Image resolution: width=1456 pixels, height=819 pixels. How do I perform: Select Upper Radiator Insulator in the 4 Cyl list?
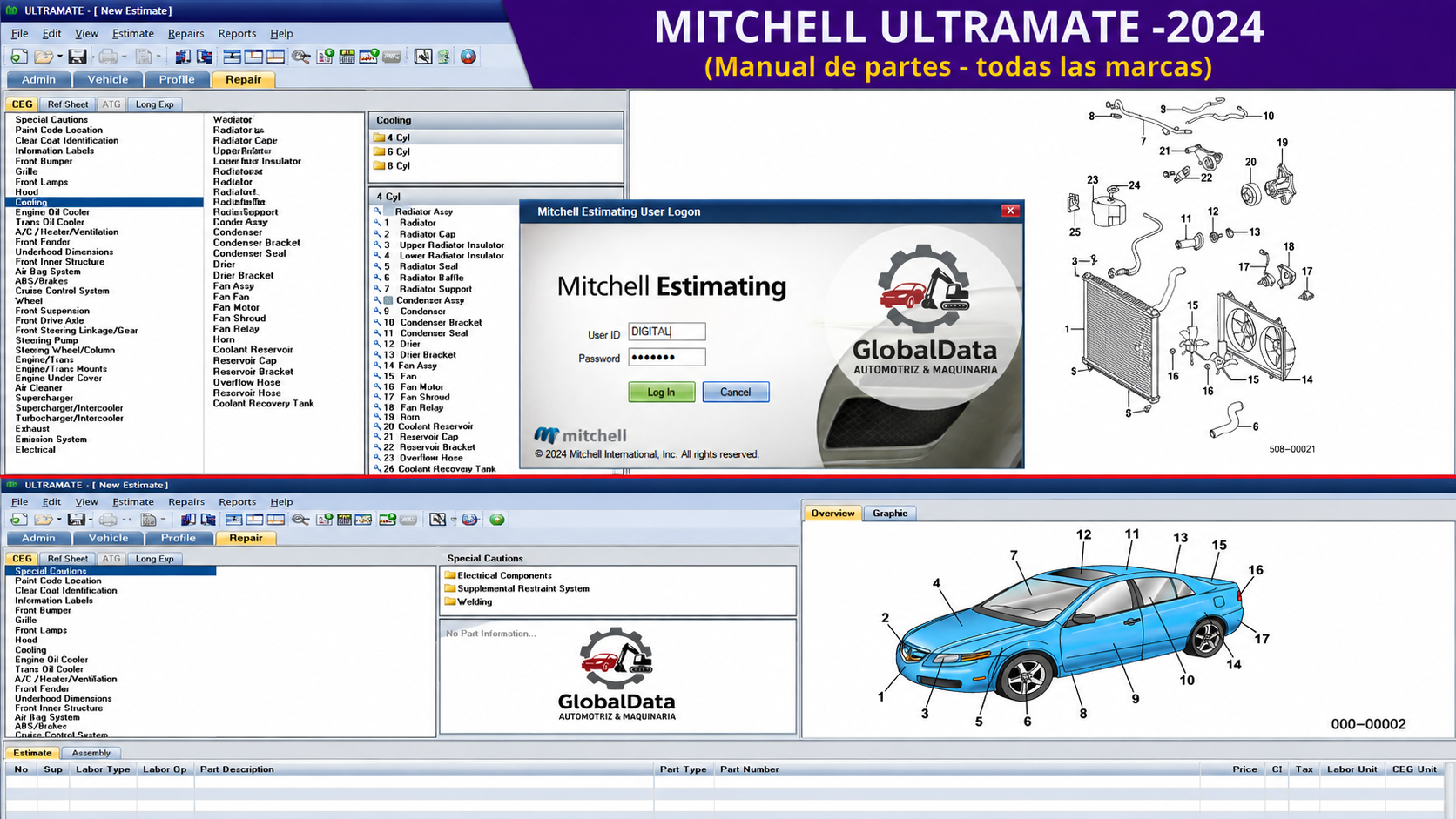point(452,245)
